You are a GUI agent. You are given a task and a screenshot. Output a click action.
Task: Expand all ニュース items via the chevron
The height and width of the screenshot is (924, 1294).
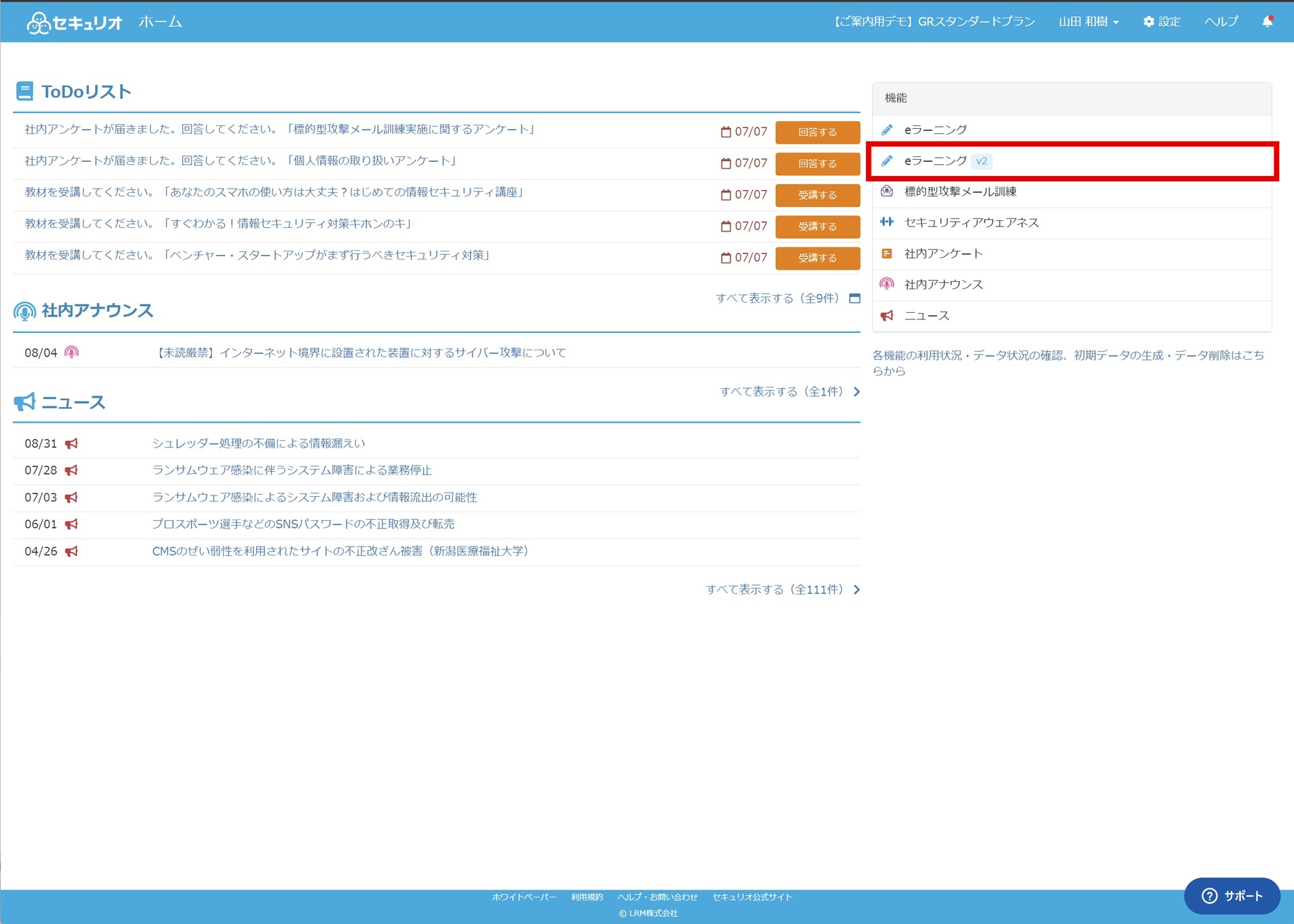point(857,589)
